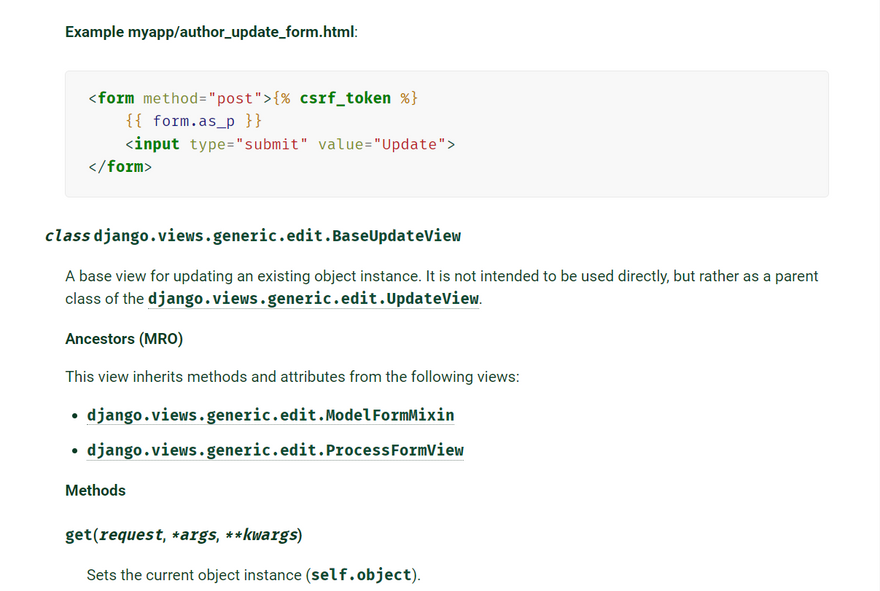The height and width of the screenshot is (591, 880).
Task: Click the Ancestors (MRO) heading
Action: coord(124,339)
